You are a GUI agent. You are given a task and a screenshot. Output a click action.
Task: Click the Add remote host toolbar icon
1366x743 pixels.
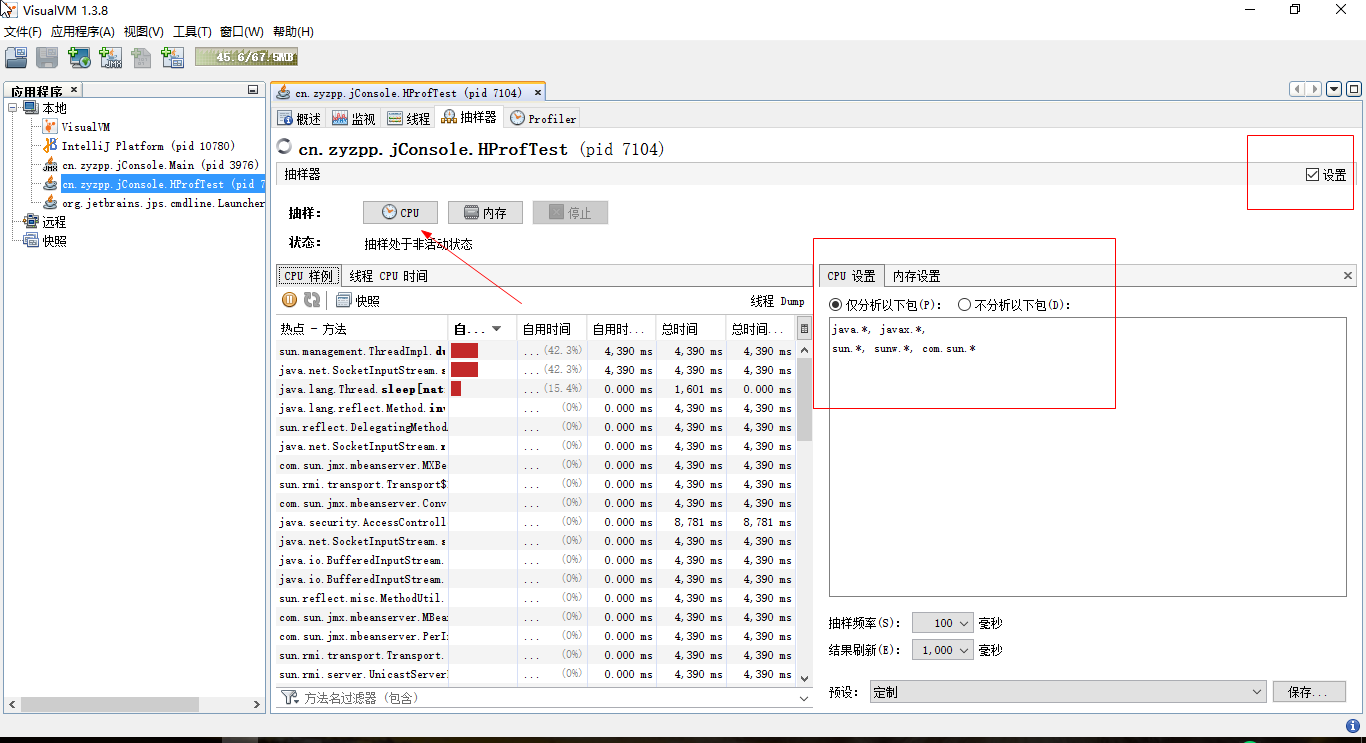79,57
